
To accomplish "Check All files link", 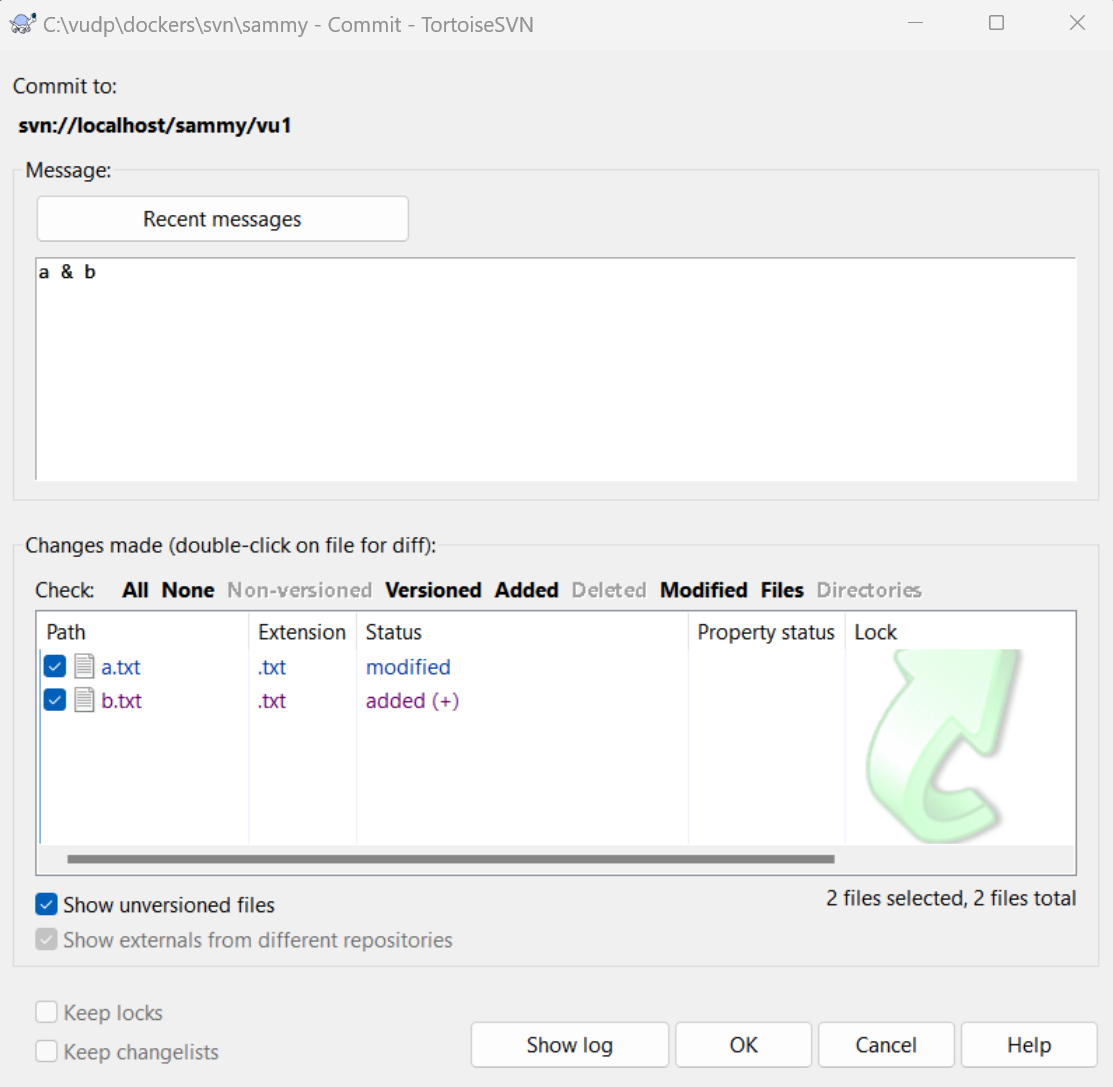I will [135, 590].
